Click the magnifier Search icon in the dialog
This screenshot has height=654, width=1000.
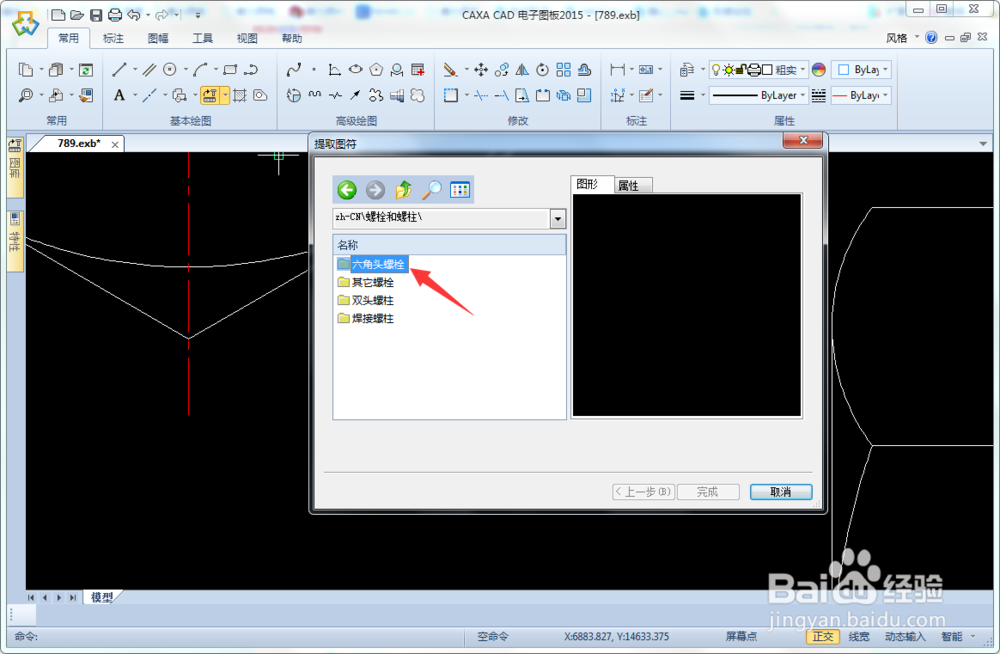pyautogui.click(x=432, y=190)
